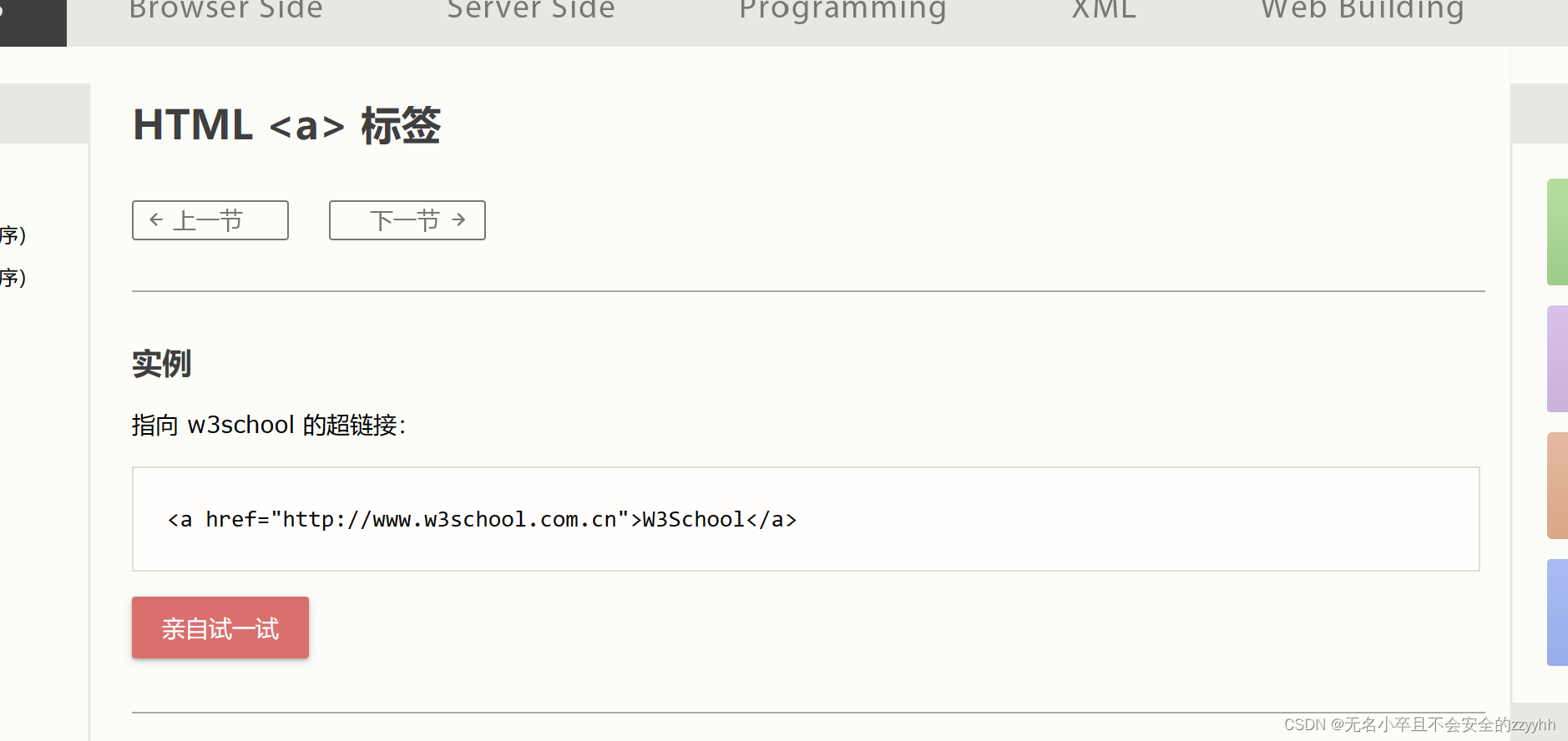This screenshot has width=1568, height=741.
Task: Open the Web Building menu
Action: (1363, 12)
